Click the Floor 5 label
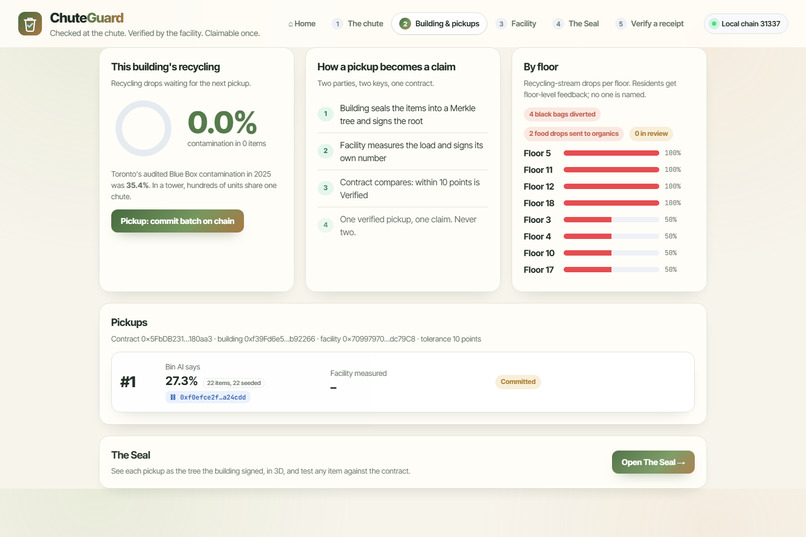This screenshot has height=537, width=806. click(x=537, y=153)
